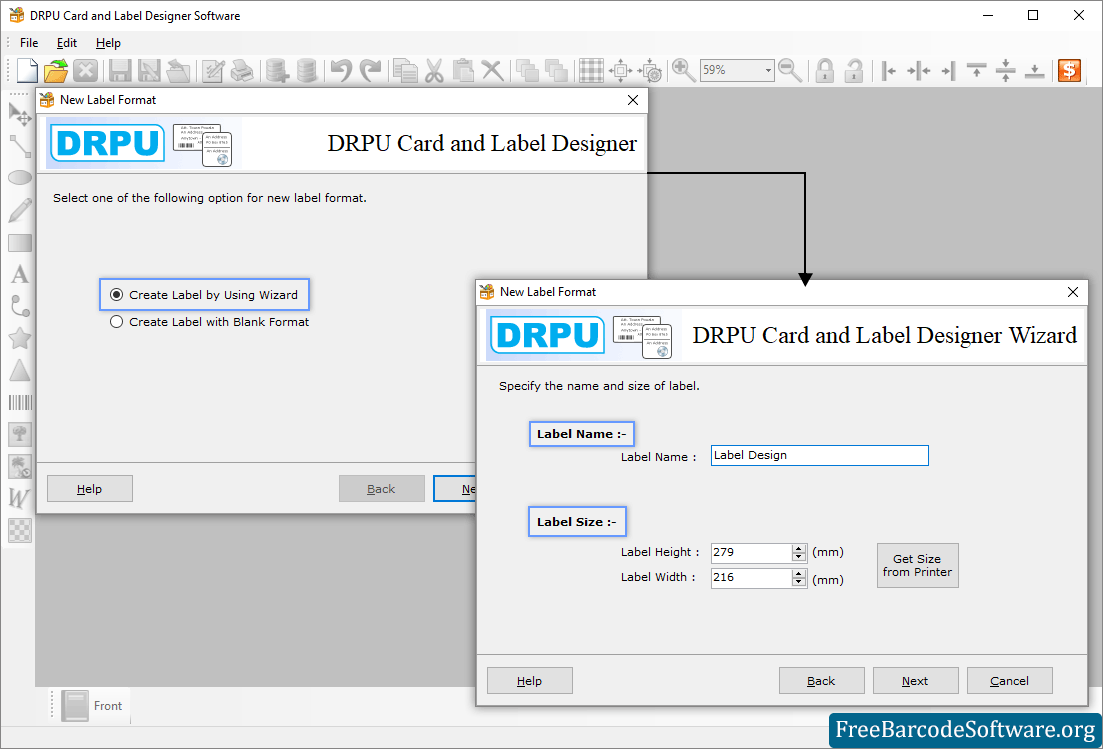Click Next in the wizard dialog
Image resolution: width=1103 pixels, height=749 pixels.
[x=915, y=681]
